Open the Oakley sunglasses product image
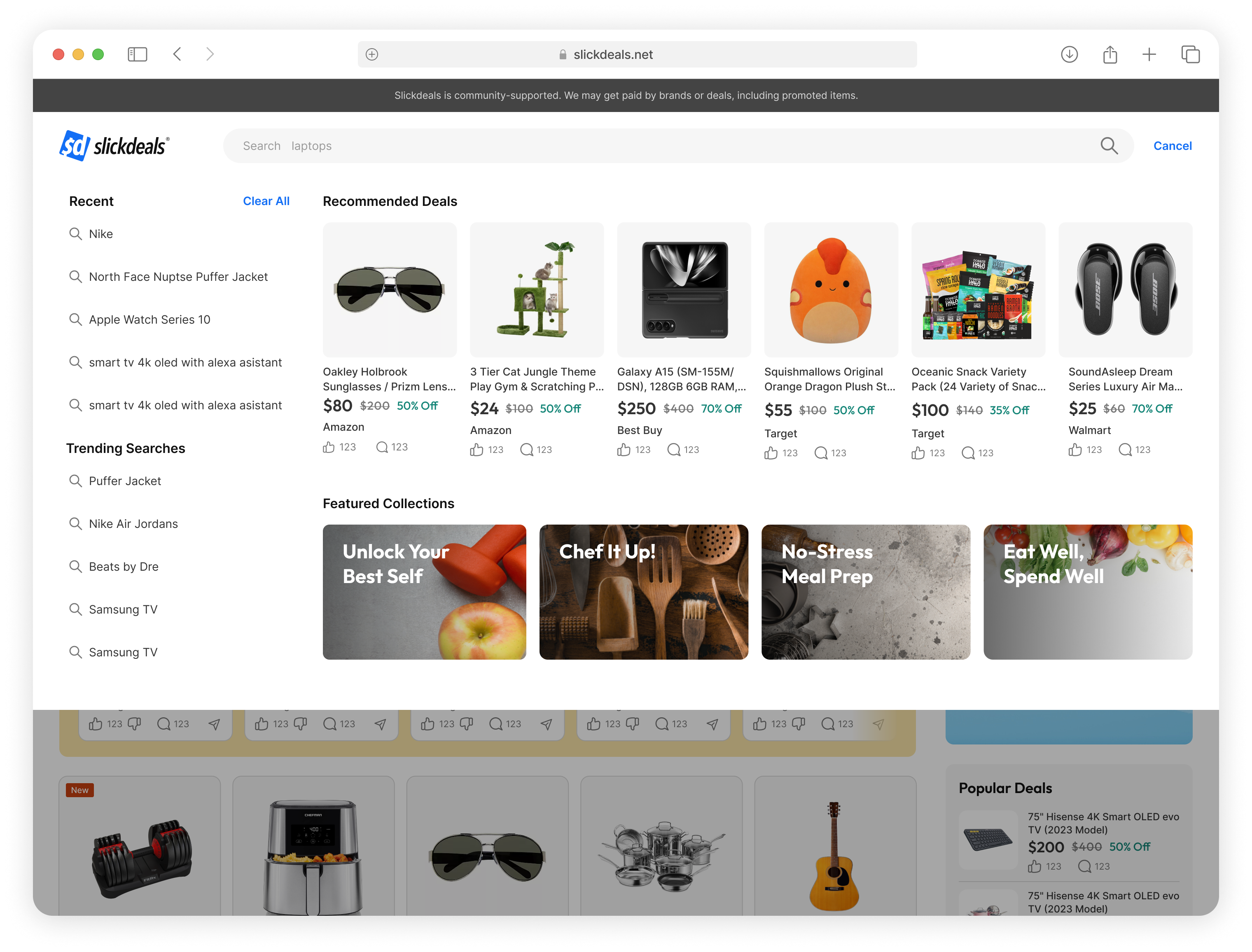This screenshot has height=952, width=1252. (389, 289)
